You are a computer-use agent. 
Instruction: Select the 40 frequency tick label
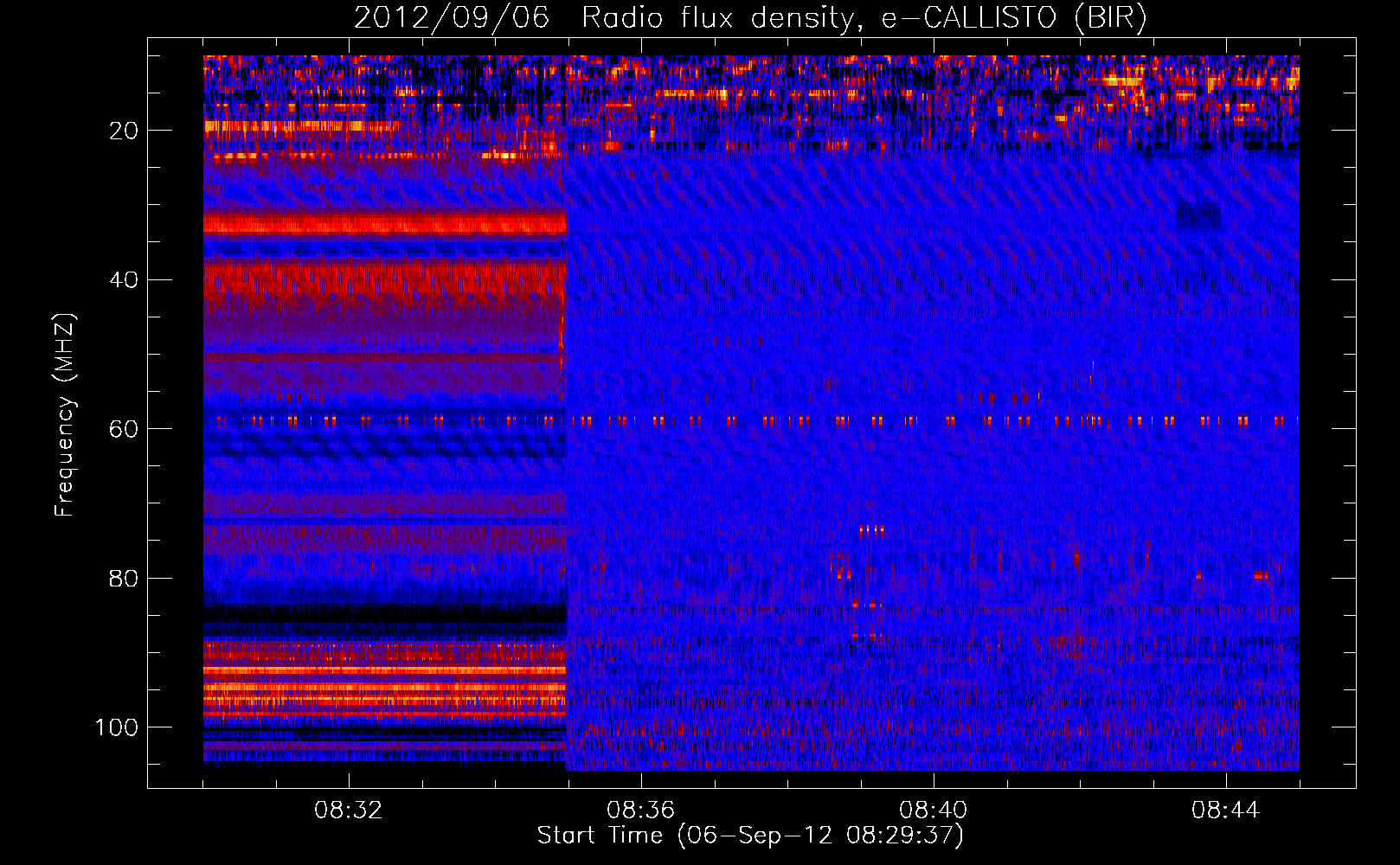[124, 280]
